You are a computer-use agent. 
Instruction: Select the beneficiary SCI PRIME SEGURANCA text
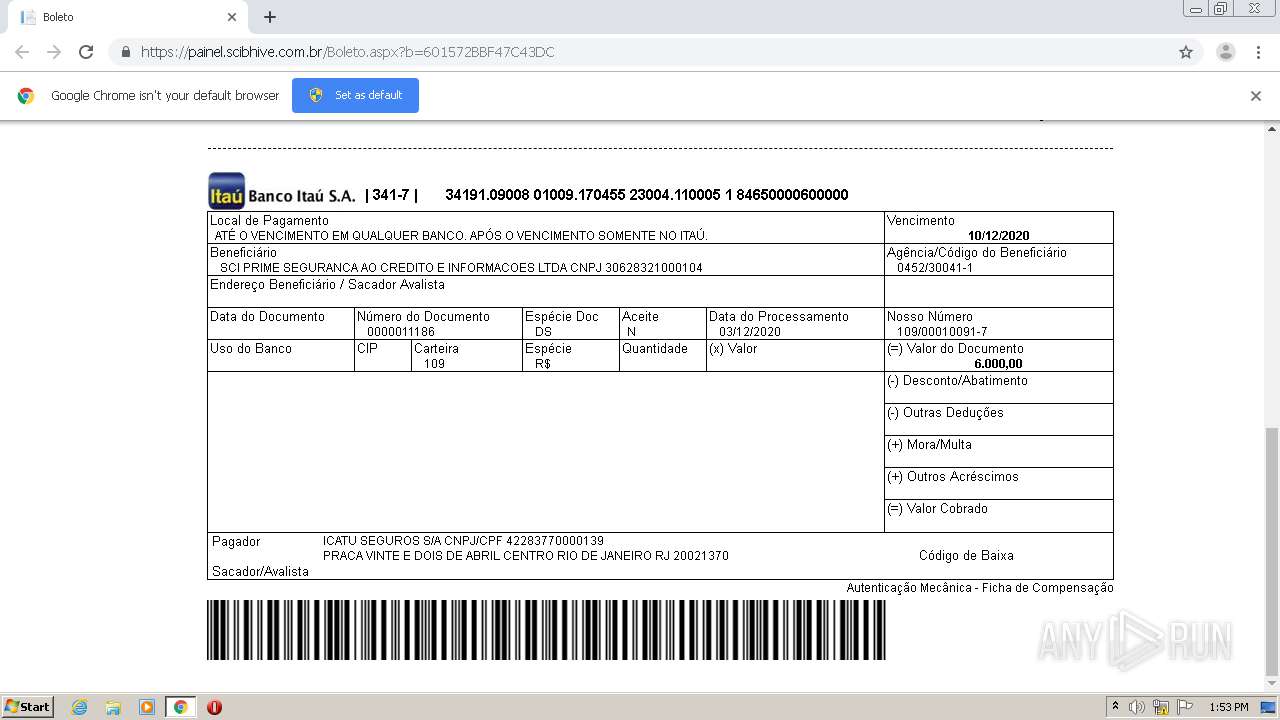tap(461, 268)
